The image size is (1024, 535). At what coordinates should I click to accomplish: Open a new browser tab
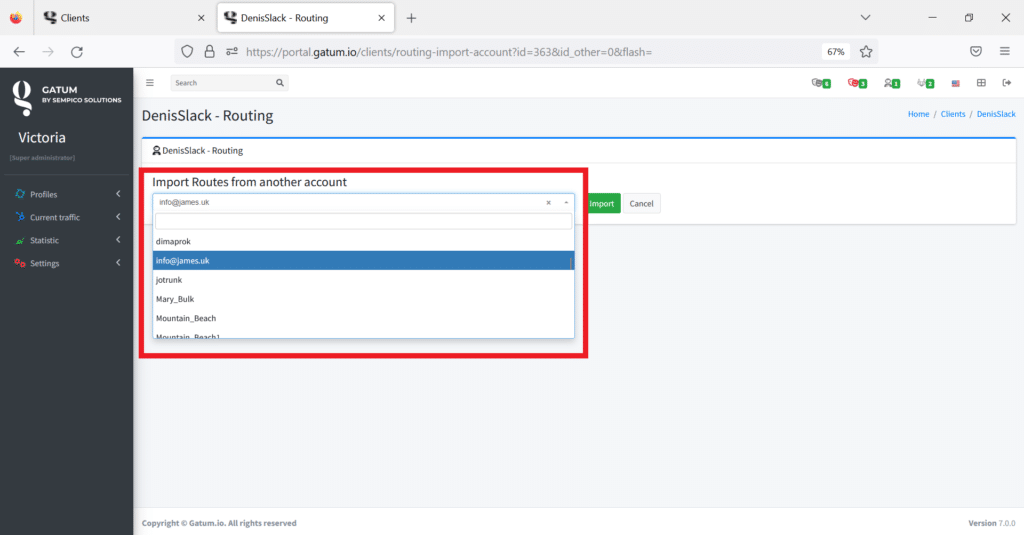411,18
